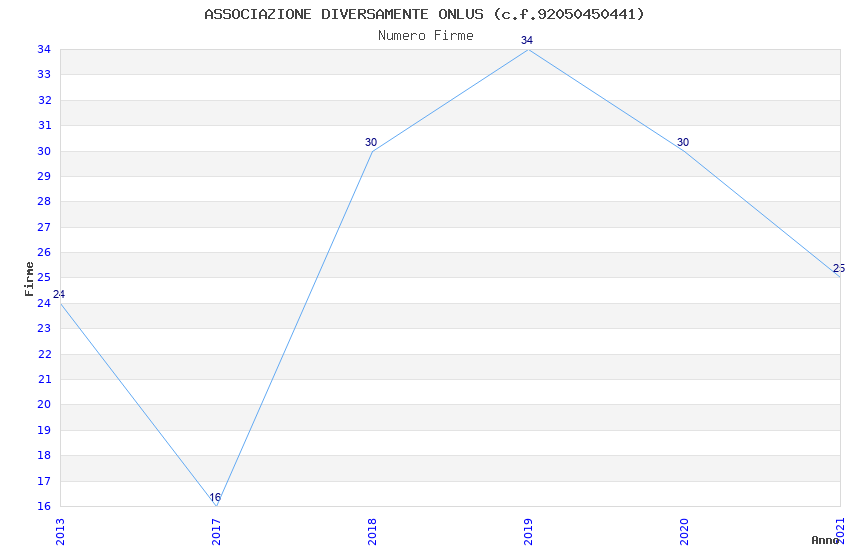The width and height of the screenshot is (850, 550).
Task: Click the subtitle Numero Firme
Action: pos(426,35)
